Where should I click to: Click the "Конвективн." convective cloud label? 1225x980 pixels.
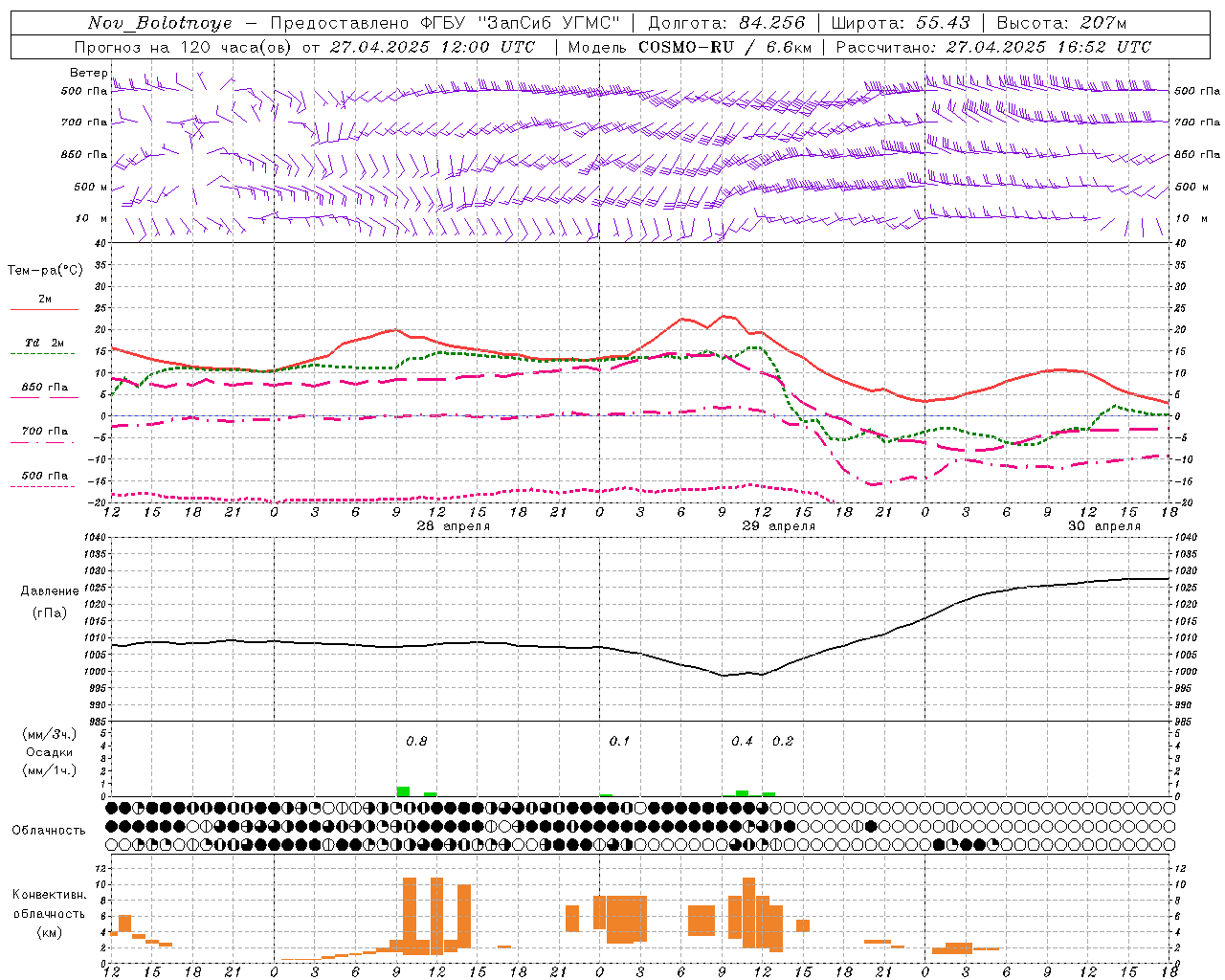(x=50, y=895)
